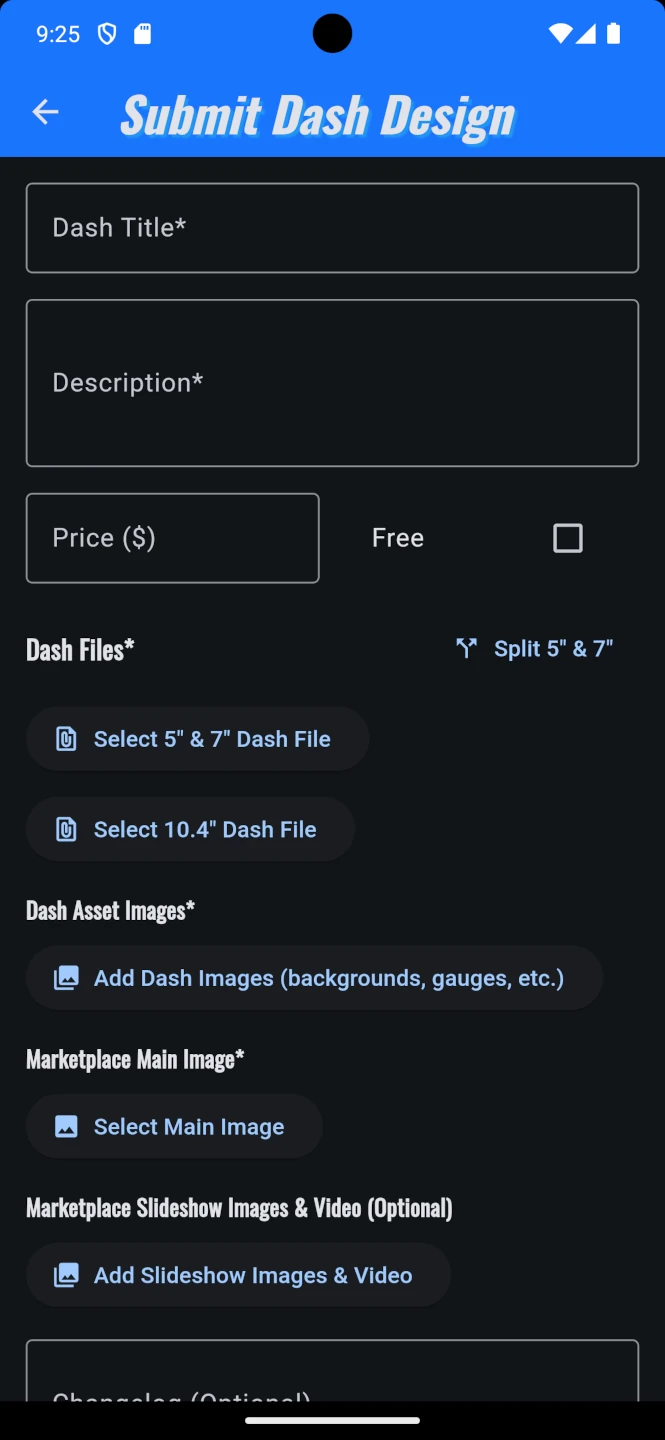
Task: Open the Split 5" & 7" option
Action: coord(534,648)
